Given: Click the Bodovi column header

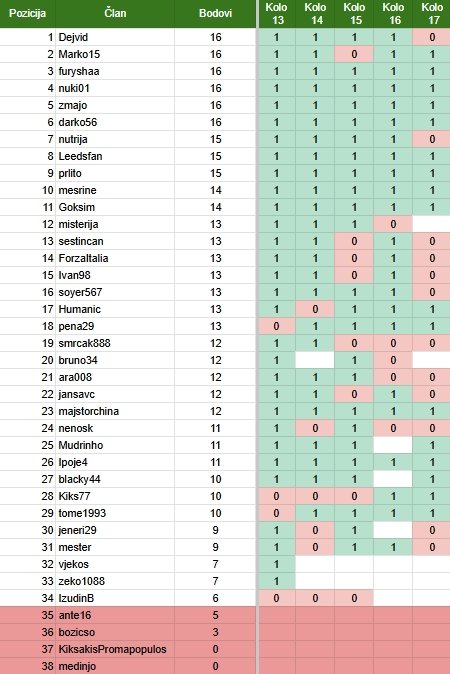Looking at the screenshot, I should pyautogui.click(x=215, y=13).
